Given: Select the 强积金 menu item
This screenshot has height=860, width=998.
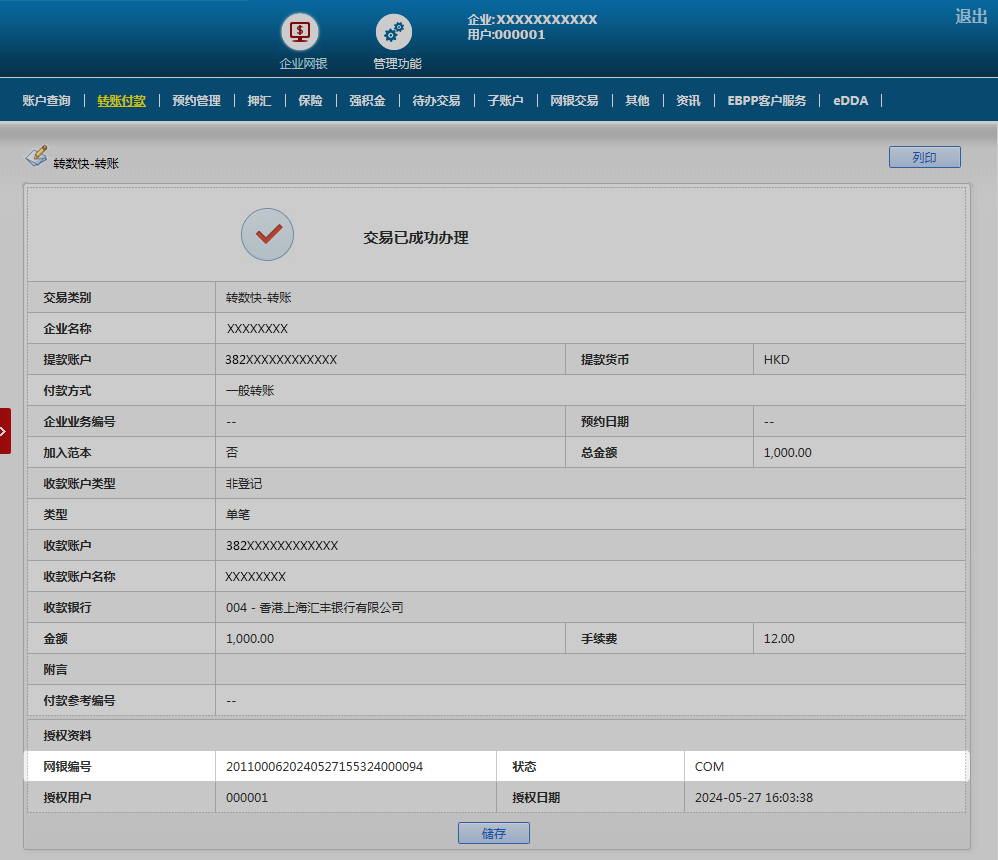Looking at the screenshot, I should pyautogui.click(x=367, y=101).
